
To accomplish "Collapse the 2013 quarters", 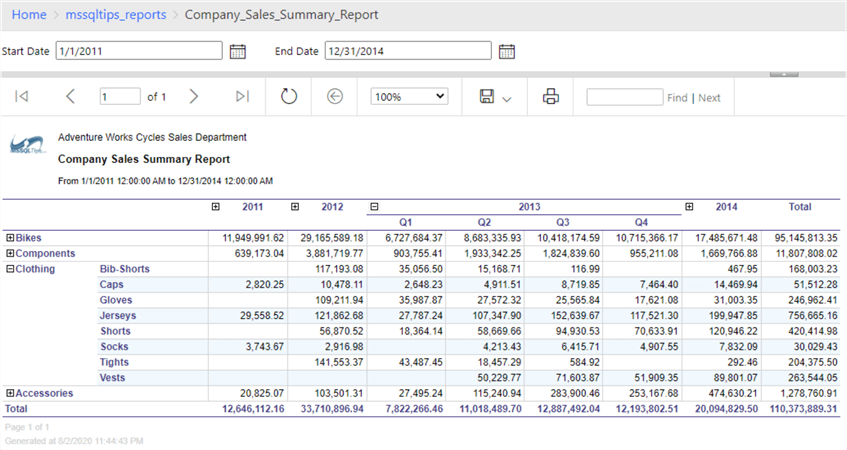I will [375, 207].
